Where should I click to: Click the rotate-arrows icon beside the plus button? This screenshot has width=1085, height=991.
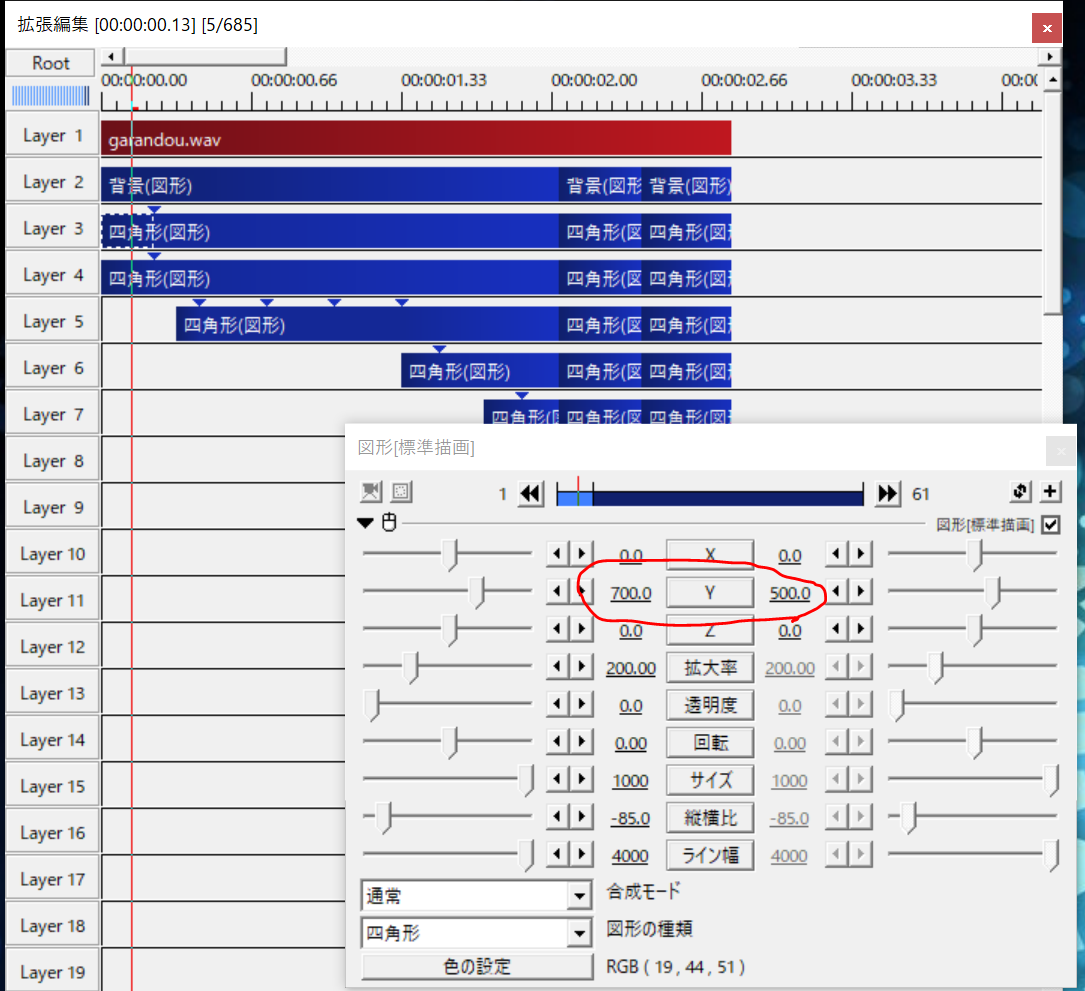pos(1020,491)
